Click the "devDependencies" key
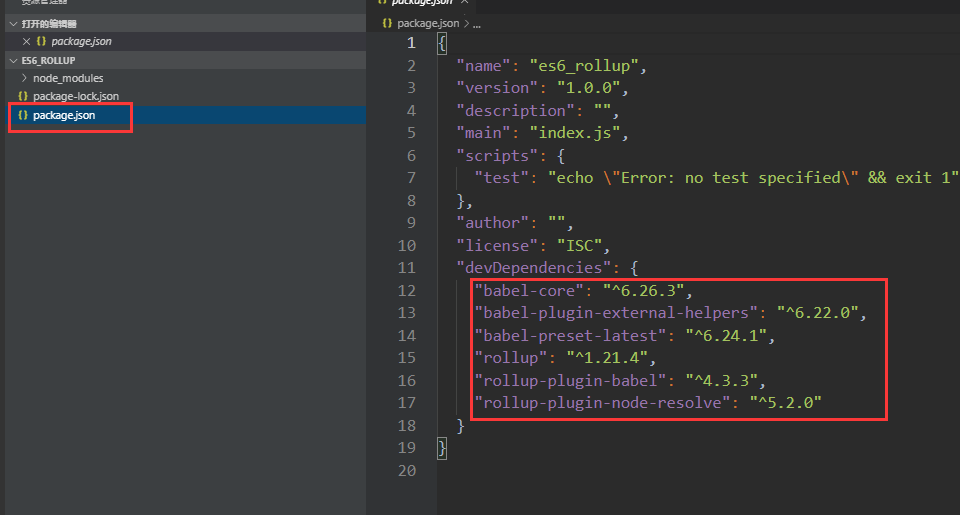The image size is (960, 515). pyautogui.click(x=533, y=268)
